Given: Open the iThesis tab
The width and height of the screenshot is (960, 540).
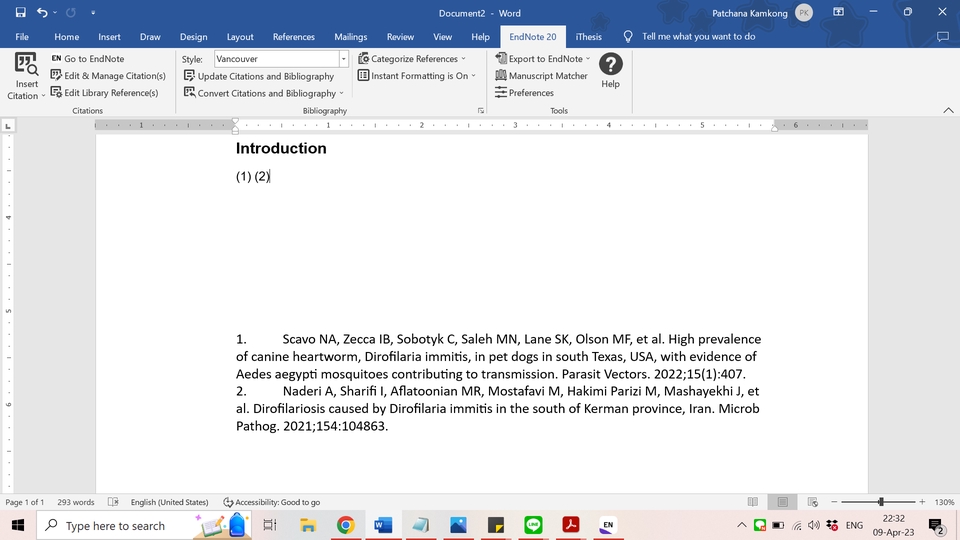Looking at the screenshot, I should tap(588, 37).
